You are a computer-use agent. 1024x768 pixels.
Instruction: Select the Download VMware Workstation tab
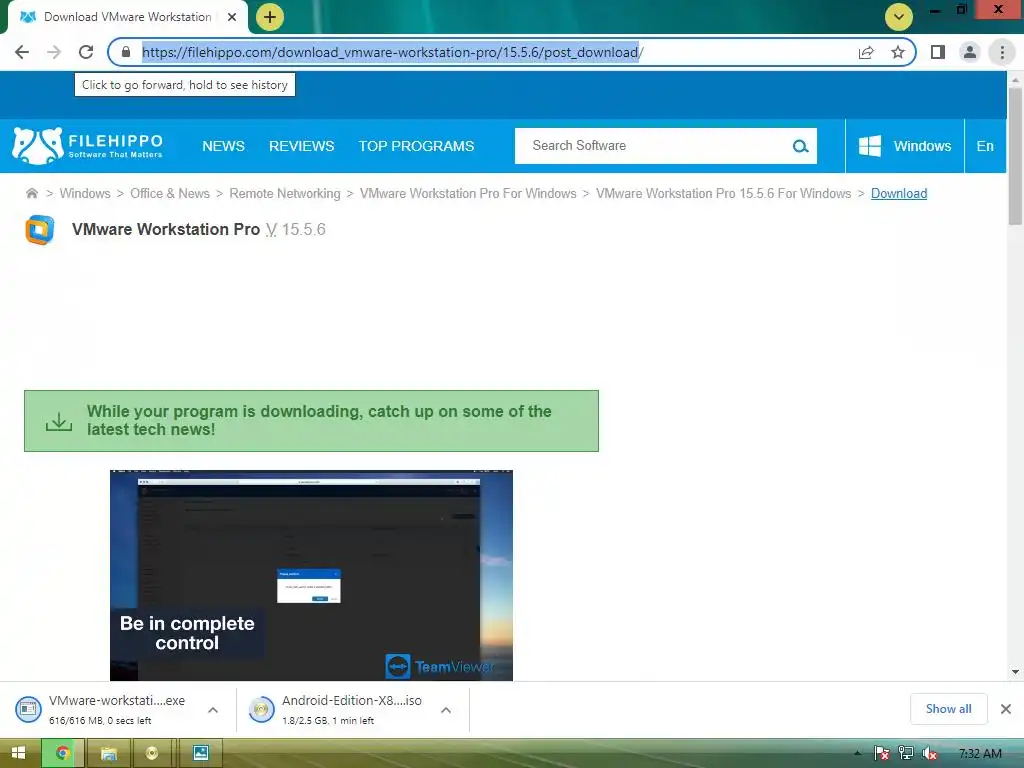(x=127, y=17)
